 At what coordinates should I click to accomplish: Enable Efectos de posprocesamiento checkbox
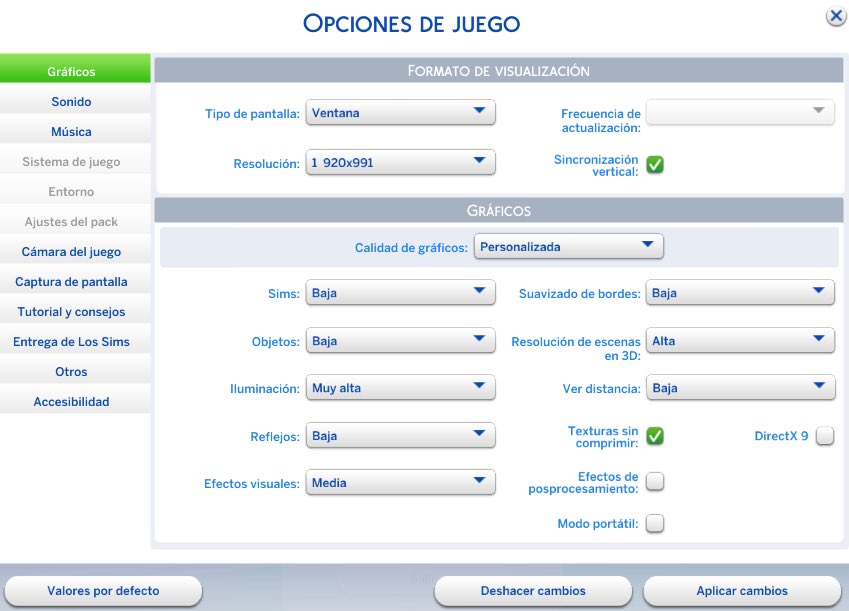(655, 481)
